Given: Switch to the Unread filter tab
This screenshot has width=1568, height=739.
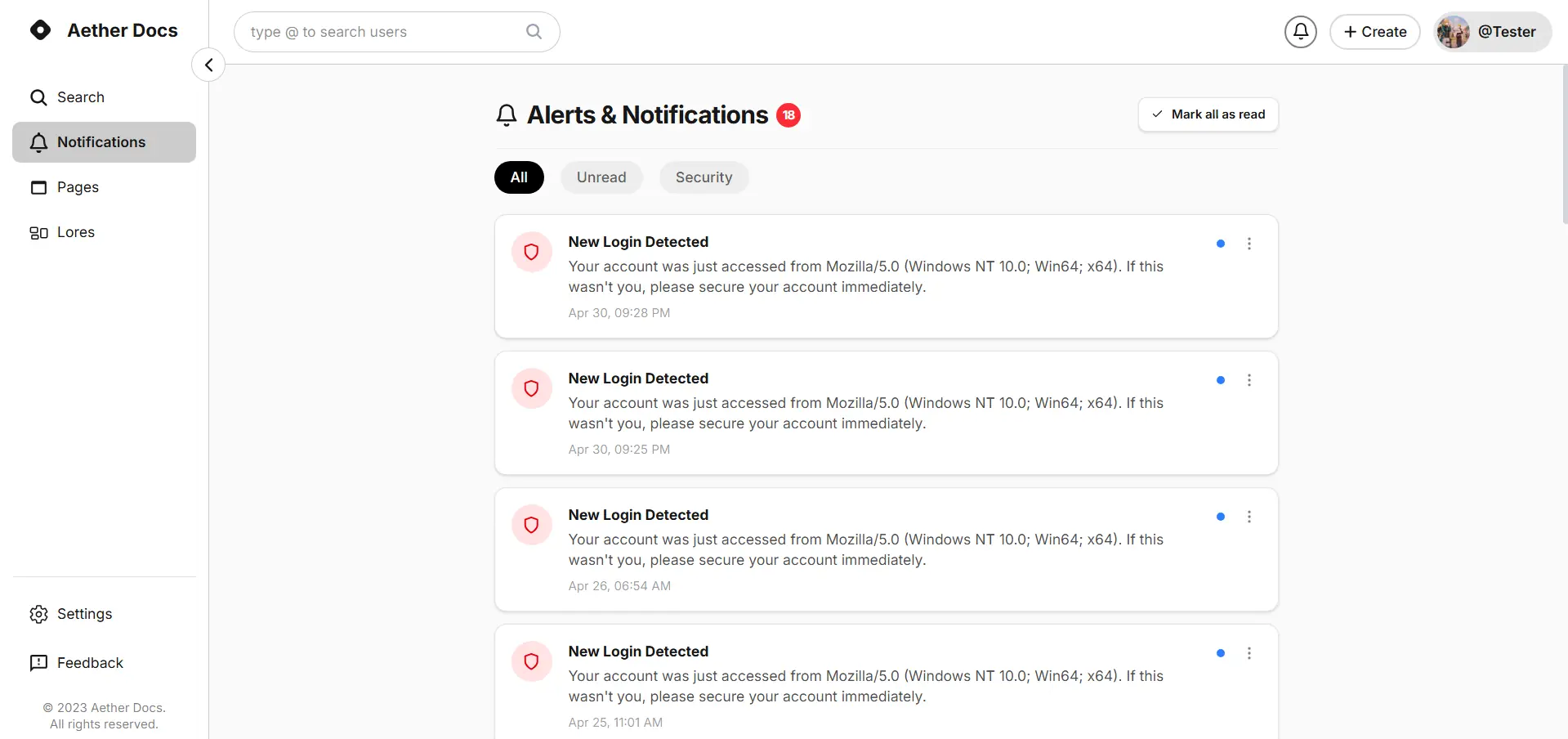Looking at the screenshot, I should pos(601,177).
